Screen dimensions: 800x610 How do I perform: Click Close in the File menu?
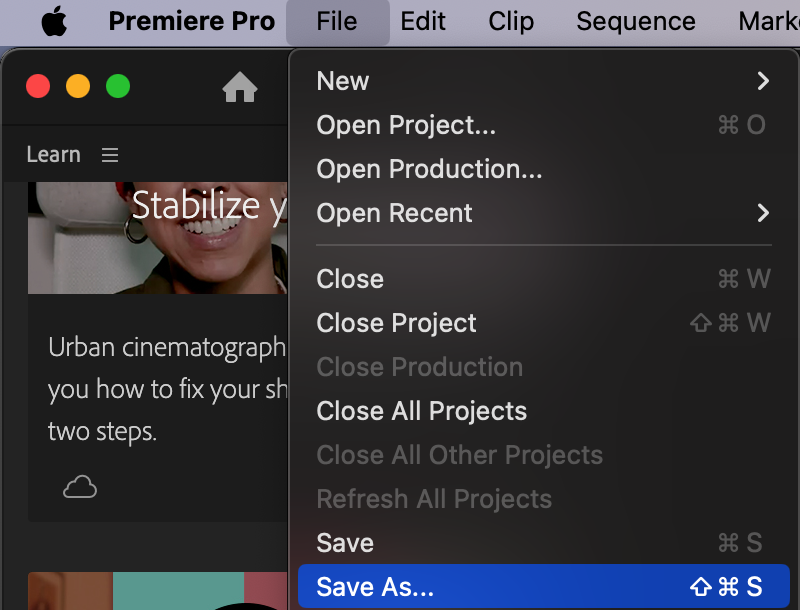(x=350, y=279)
